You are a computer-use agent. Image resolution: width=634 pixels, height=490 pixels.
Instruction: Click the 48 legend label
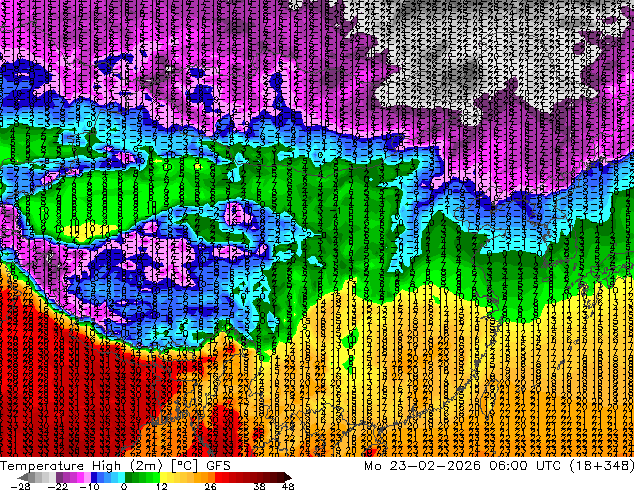pos(288,486)
